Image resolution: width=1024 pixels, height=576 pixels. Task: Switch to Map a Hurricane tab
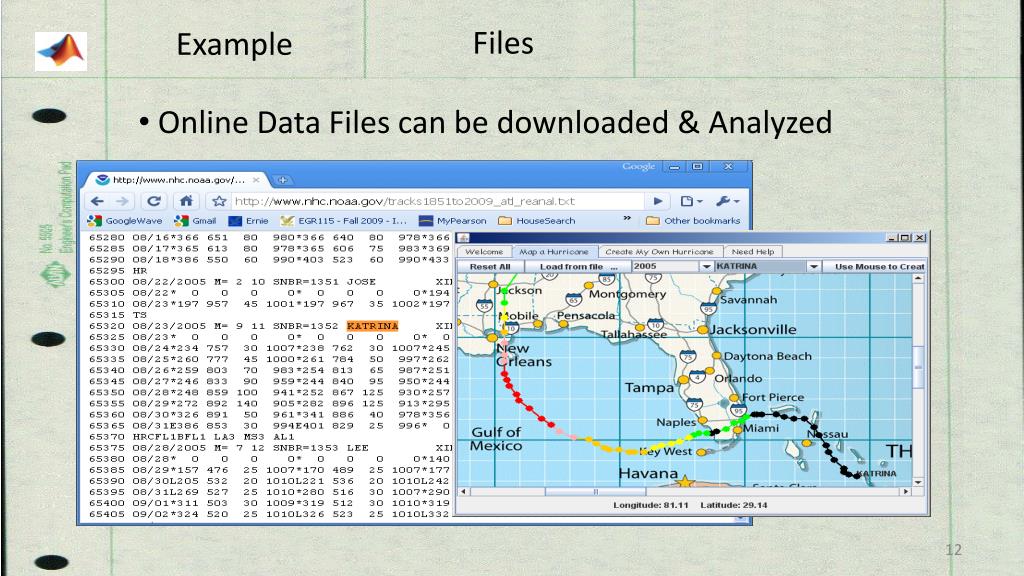[554, 251]
